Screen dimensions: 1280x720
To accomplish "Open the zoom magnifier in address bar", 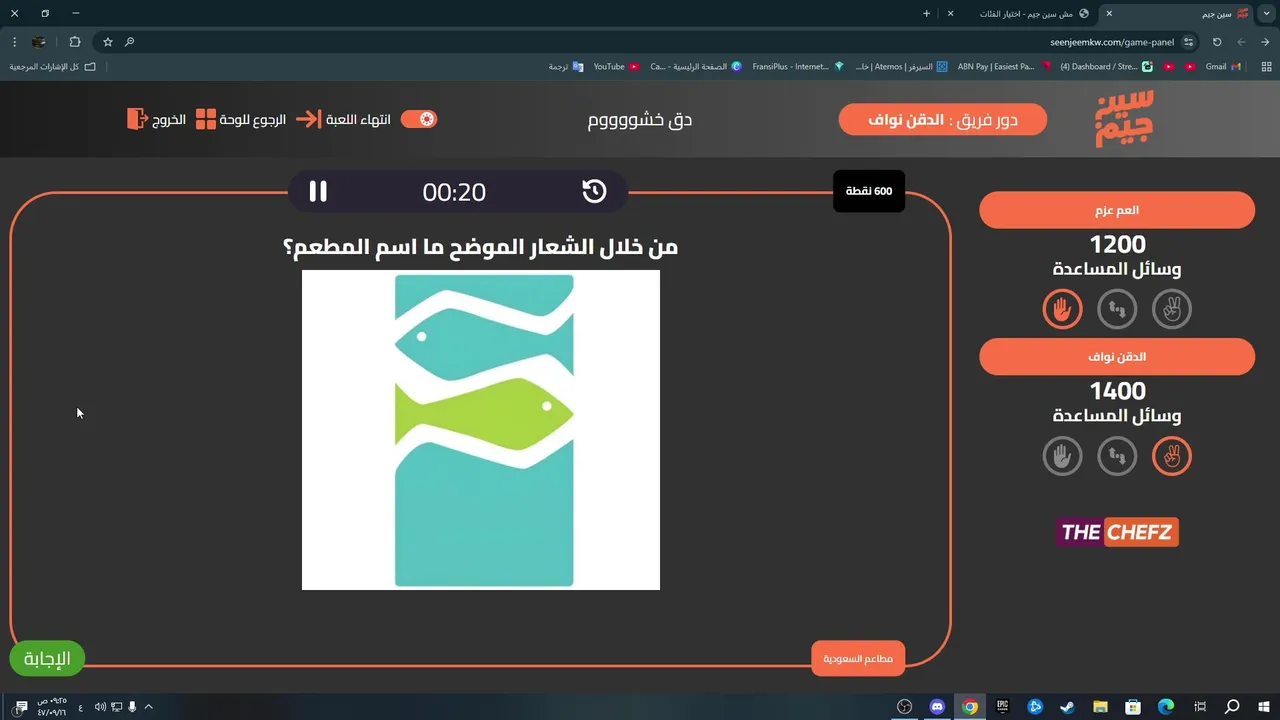I will [130, 42].
